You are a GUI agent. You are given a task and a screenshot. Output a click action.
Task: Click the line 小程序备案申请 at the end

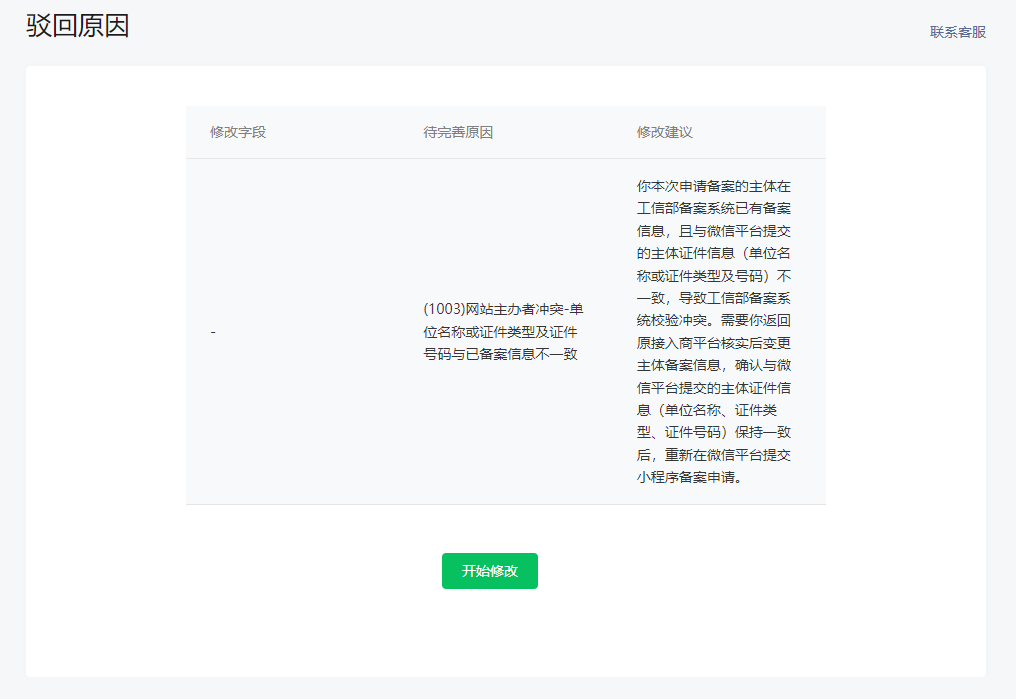(x=689, y=477)
